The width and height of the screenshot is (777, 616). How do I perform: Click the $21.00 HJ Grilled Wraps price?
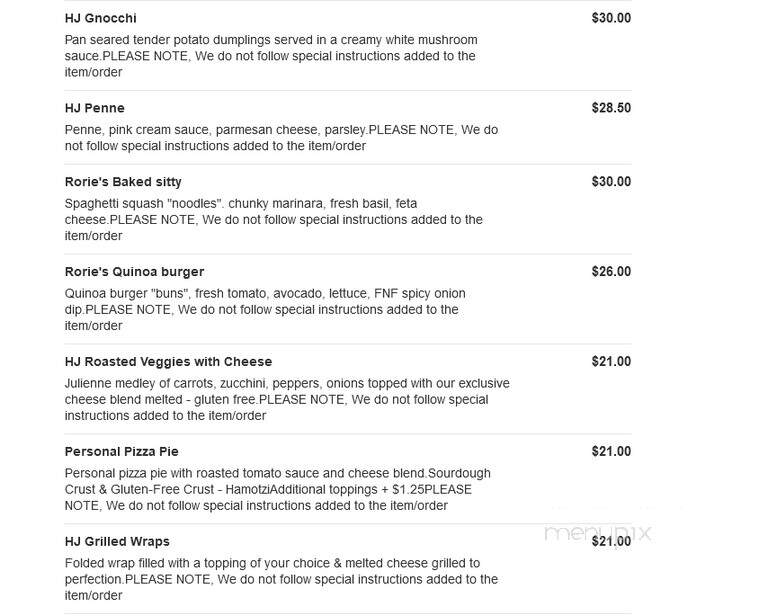(611, 541)
